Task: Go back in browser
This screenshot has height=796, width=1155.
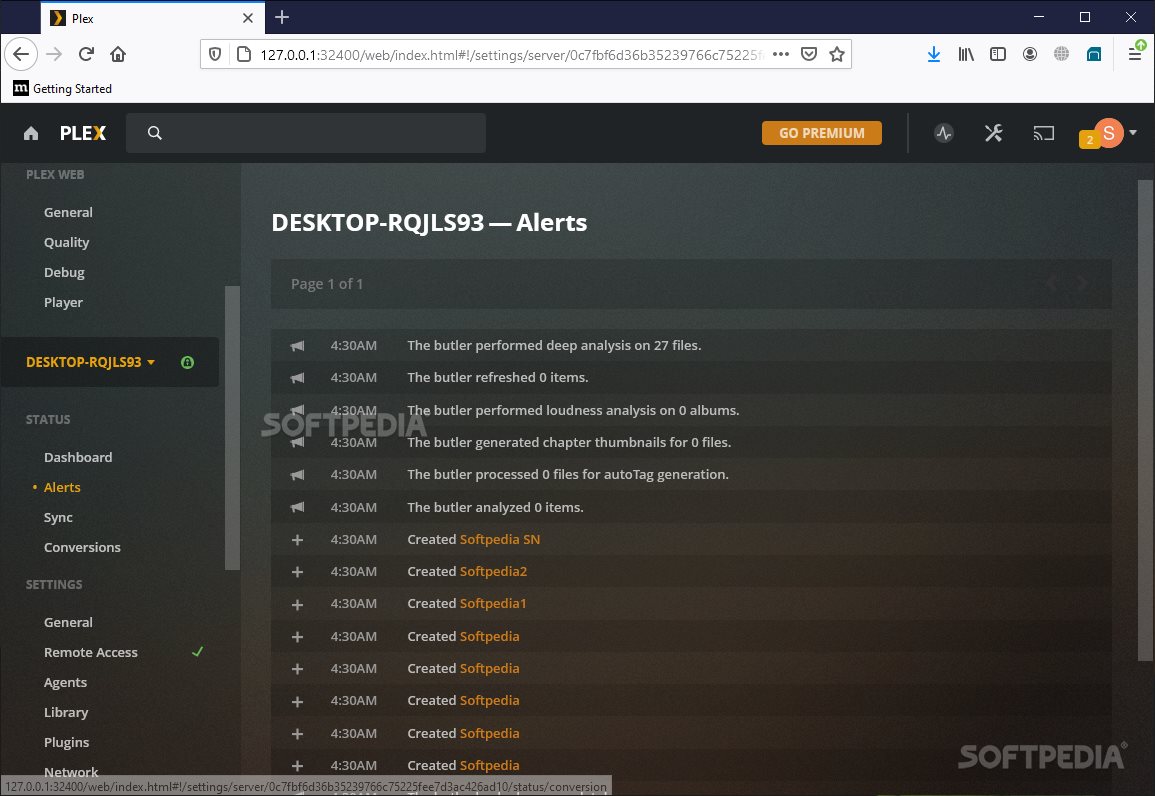Action: pyautogui.click(x=21, y=54)
